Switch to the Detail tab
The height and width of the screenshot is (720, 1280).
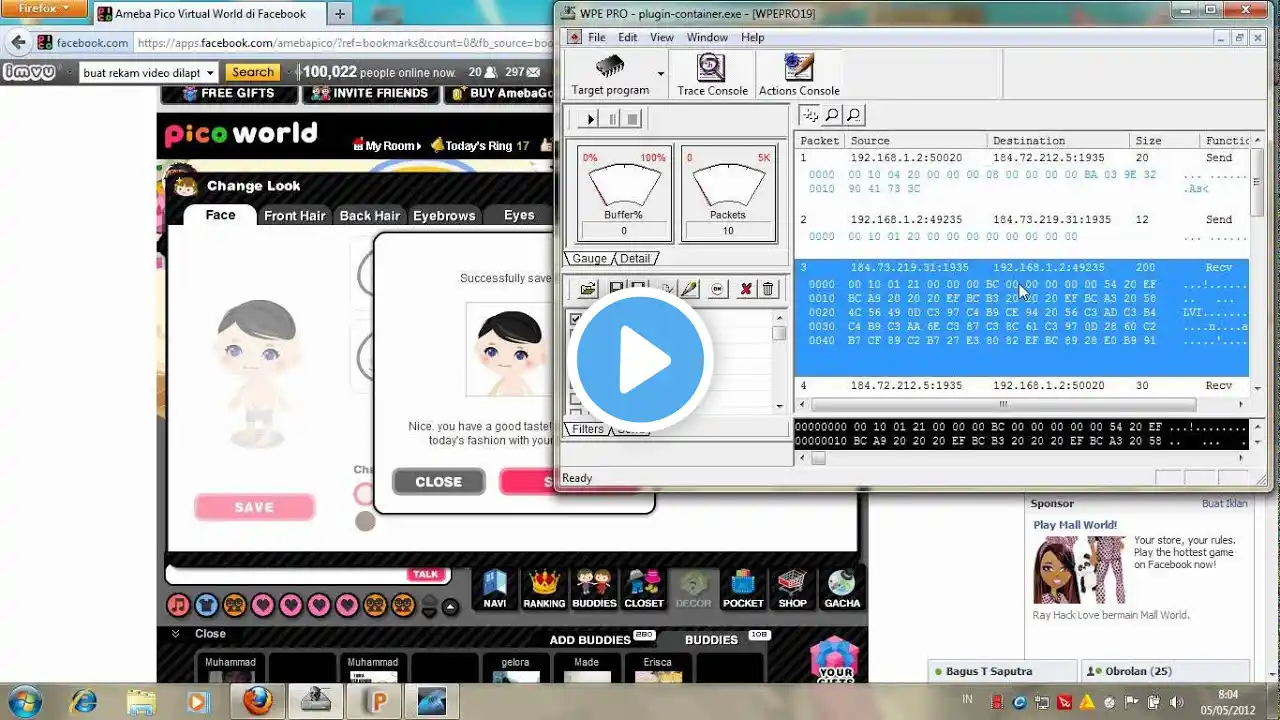(x=634, y=258)
